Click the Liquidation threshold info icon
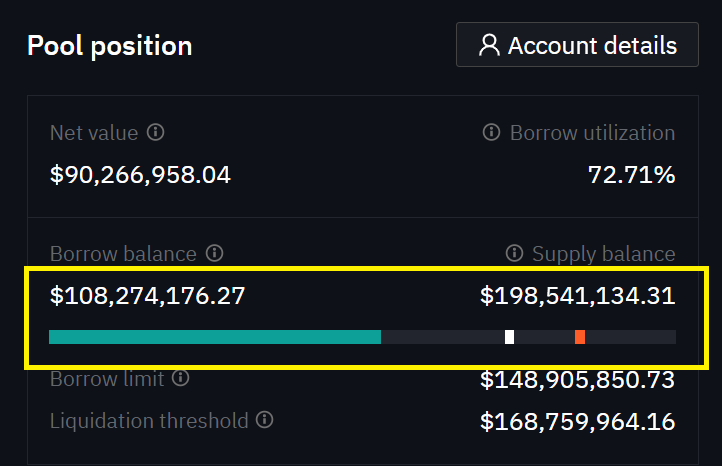Image resolution: width=722 pixels, height=466 pixels. coord(264,421)
